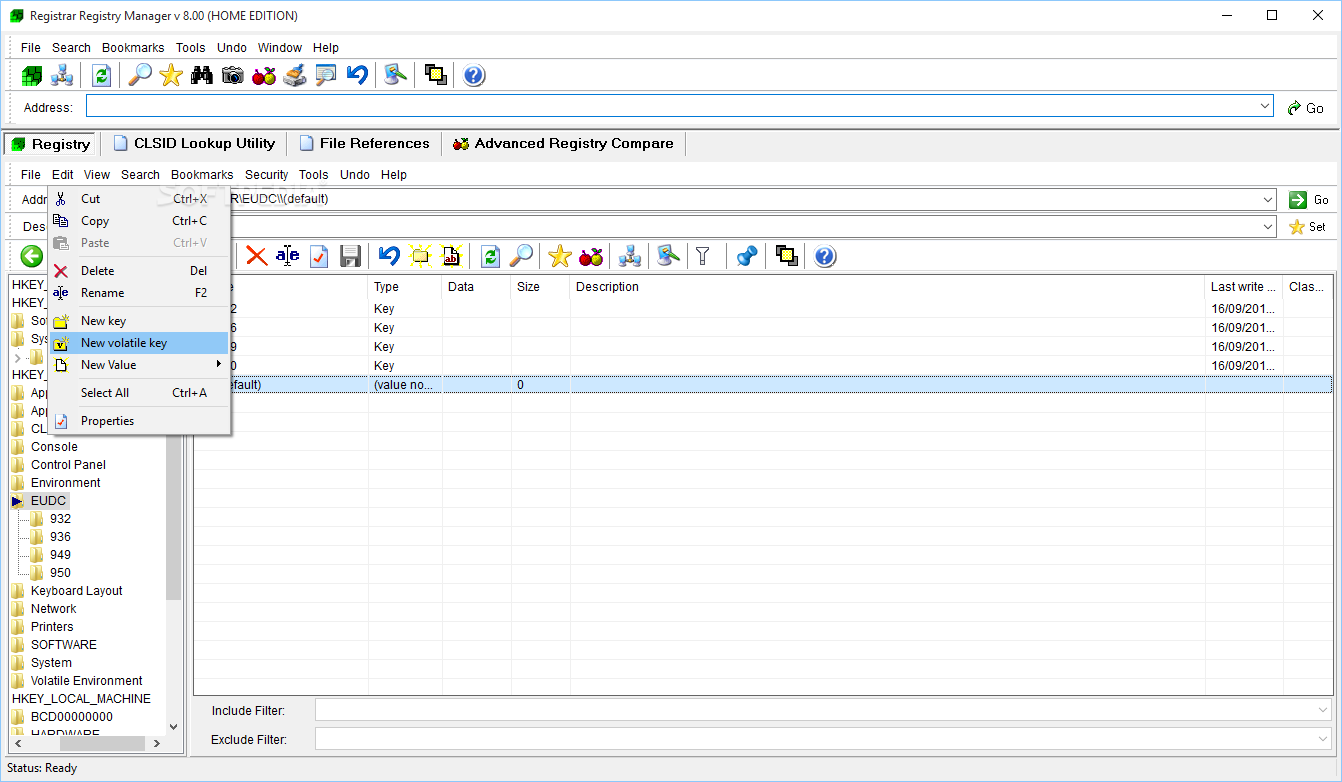1342x782 pixels.
Task: Click the printer-with-brush icon in main toolbar
Action: [294, 75]
